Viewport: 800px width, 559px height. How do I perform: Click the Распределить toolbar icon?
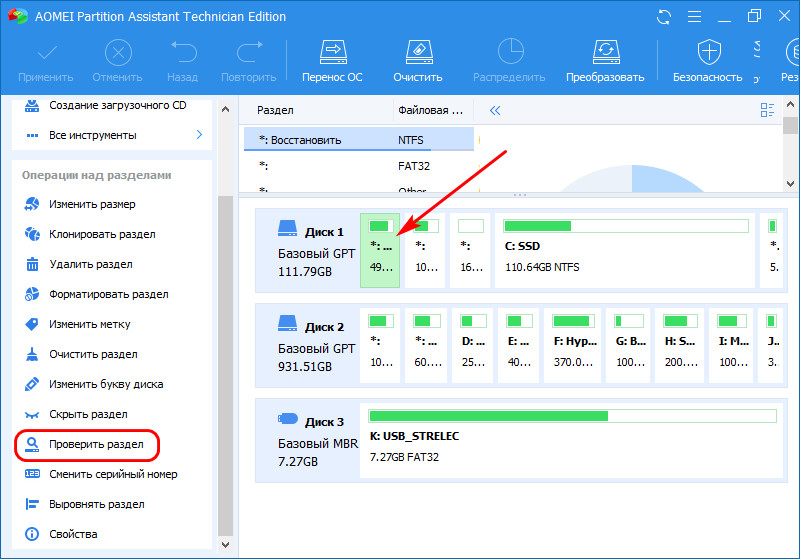coord(510,52)
